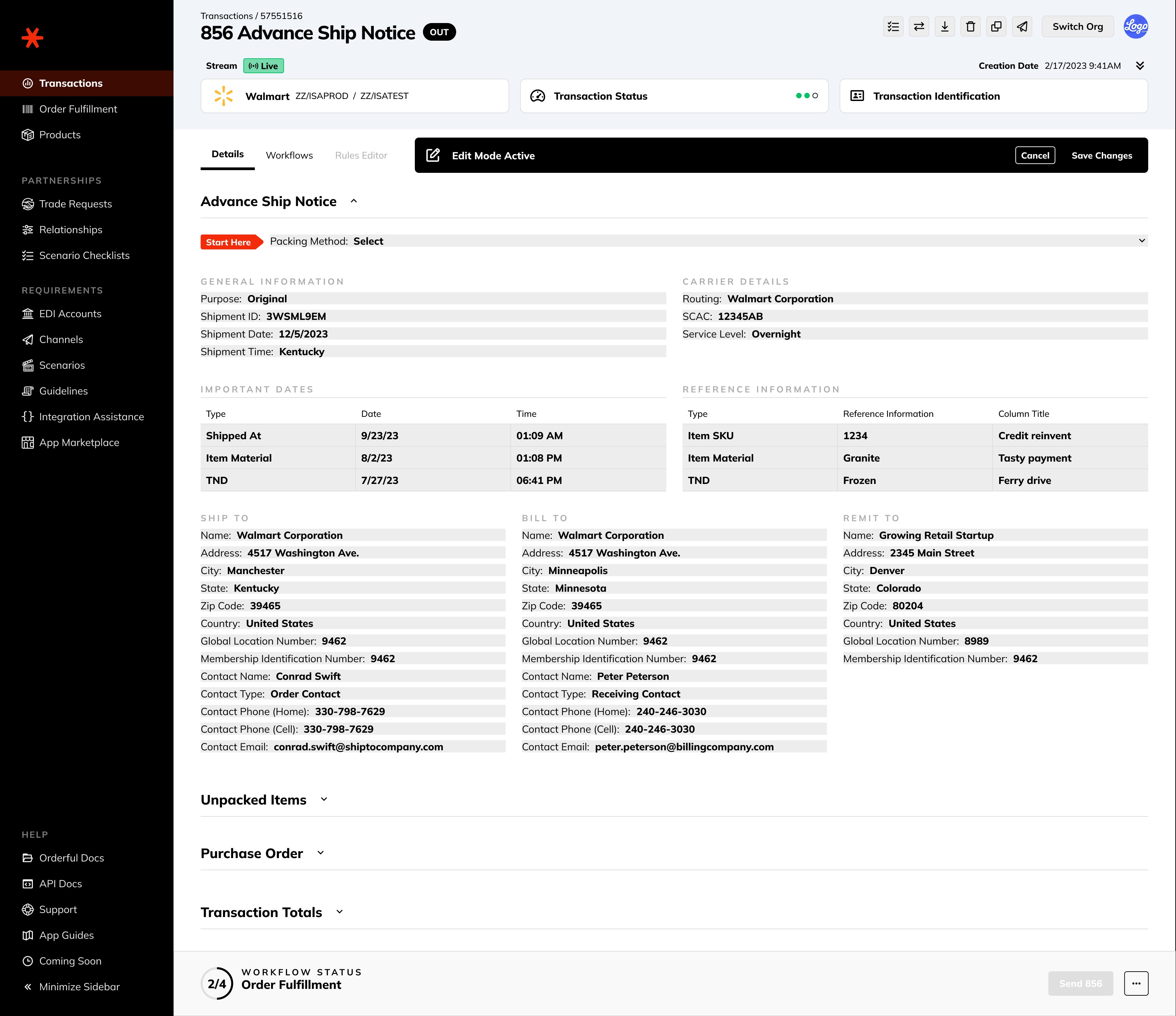Click the Coming Soon clock icon
Viewport: 1176px width, 1016px height.
click(28, 961)
